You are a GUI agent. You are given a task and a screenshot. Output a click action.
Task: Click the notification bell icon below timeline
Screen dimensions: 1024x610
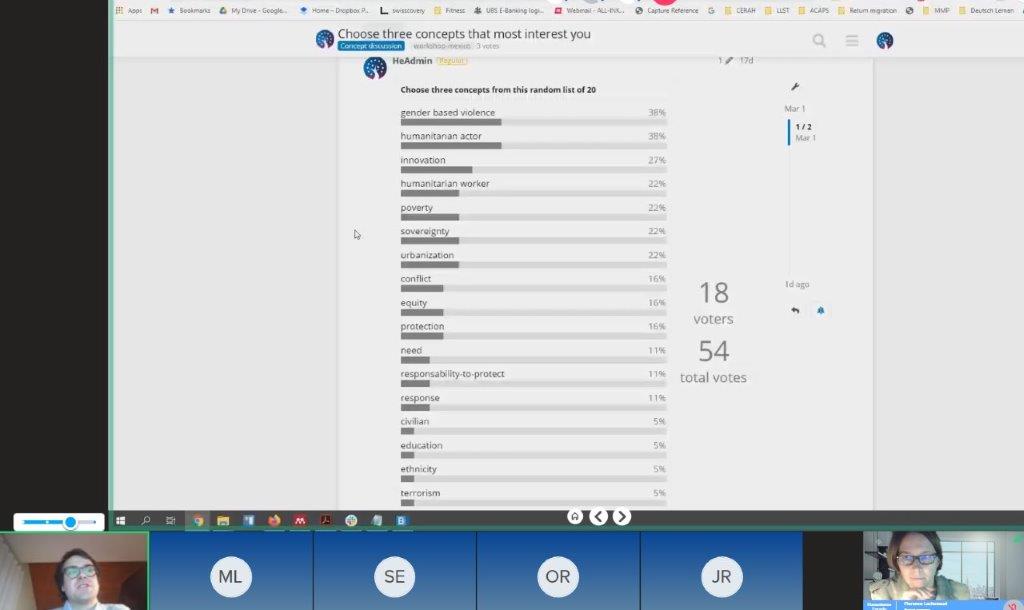click(x=820, y=310)
